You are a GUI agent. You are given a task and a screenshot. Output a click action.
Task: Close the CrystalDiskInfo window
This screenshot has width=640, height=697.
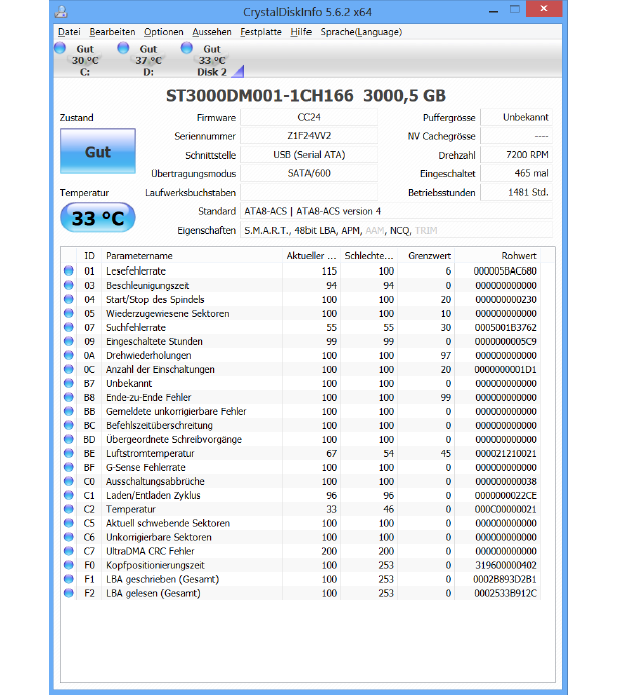(544, 8)
